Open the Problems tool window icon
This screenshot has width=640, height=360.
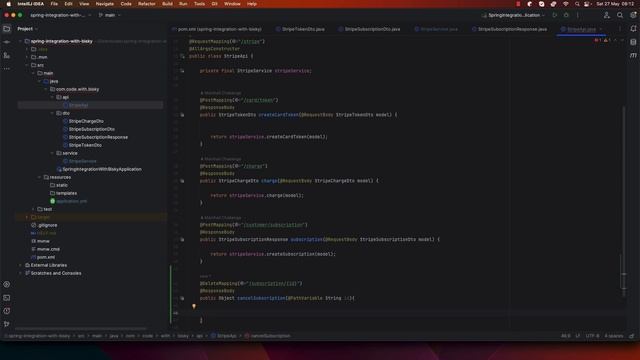click(x=7, y=311)
